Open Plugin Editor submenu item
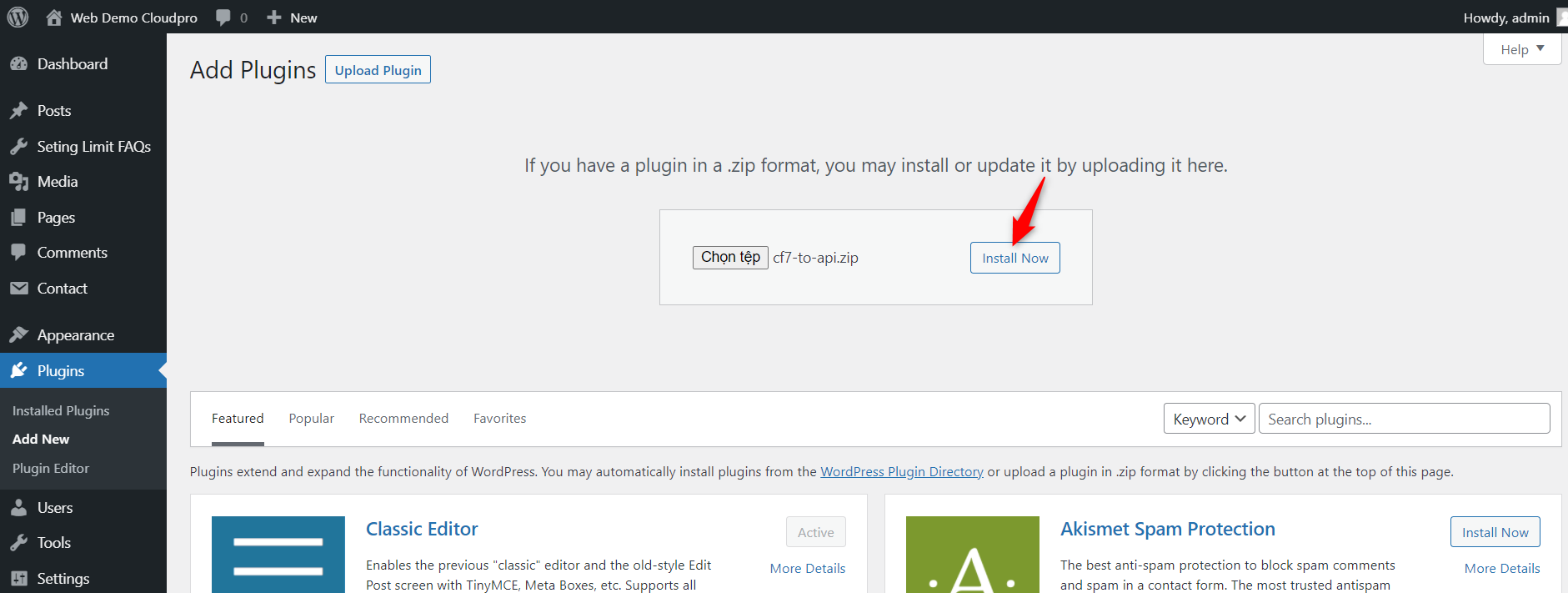The image size is (1568, 593). pos(51,469)
